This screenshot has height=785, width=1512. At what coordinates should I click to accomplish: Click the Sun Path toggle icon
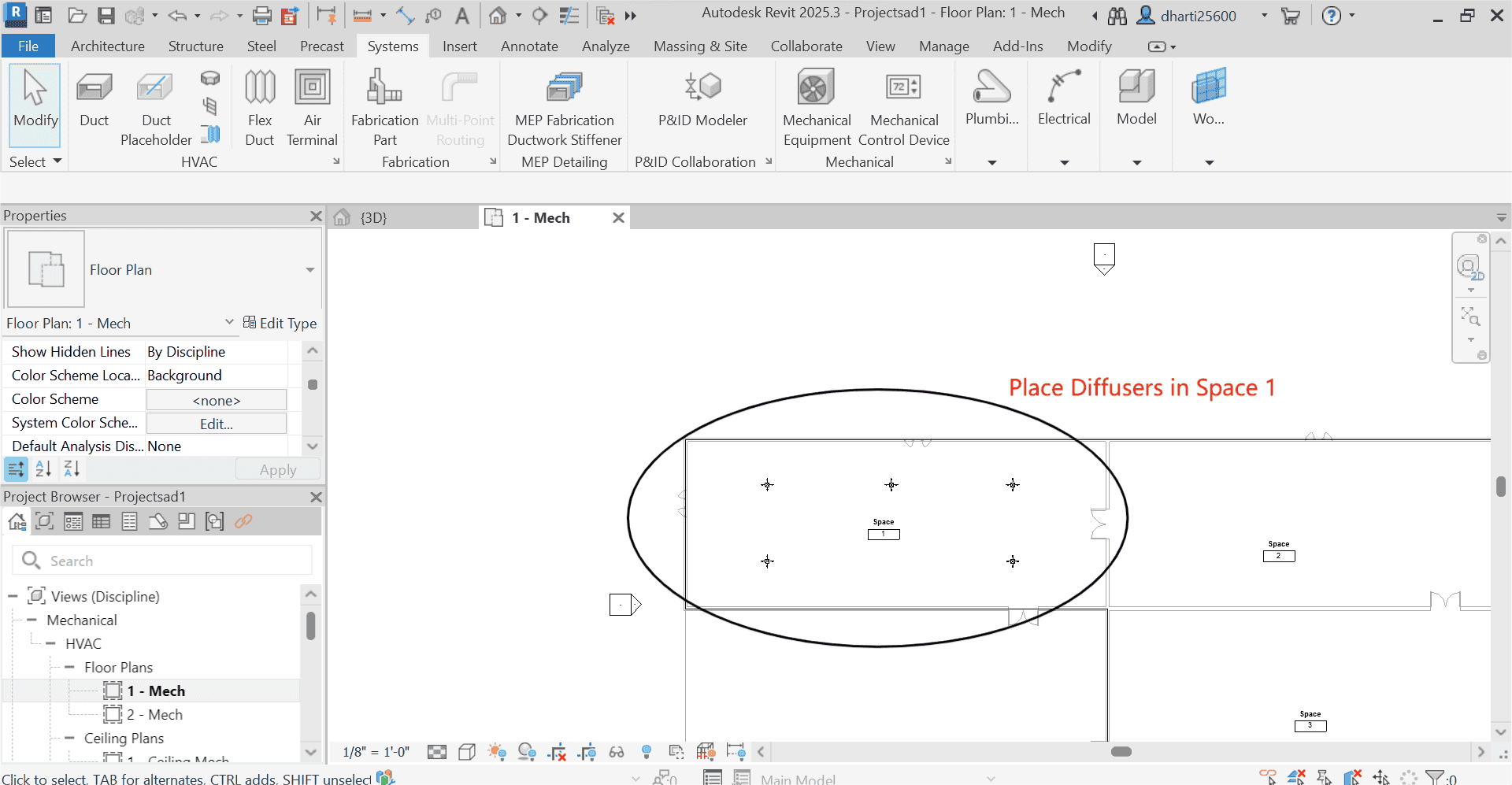coord(497,752)
